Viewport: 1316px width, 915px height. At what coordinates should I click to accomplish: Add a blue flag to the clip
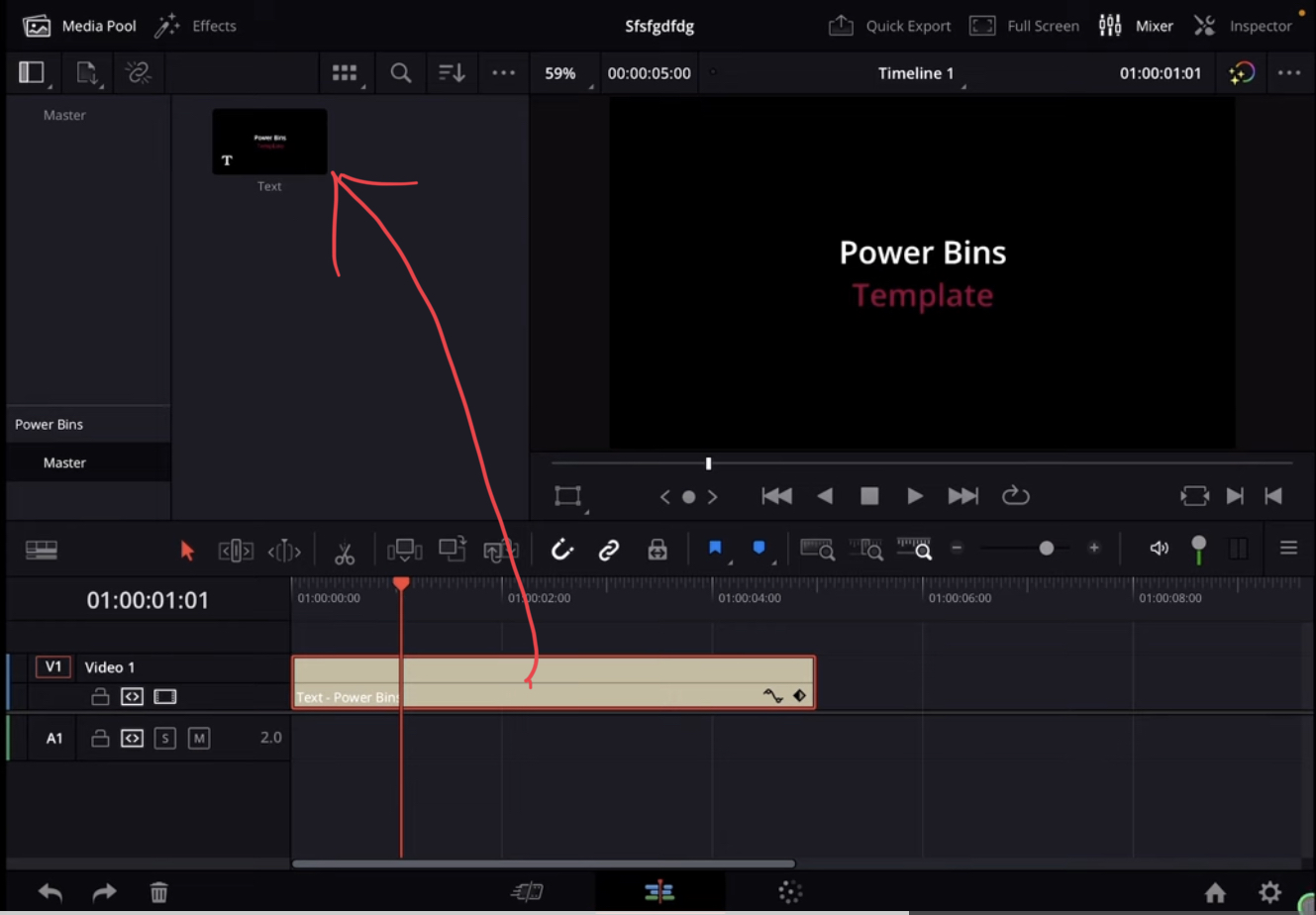(758, 547)
